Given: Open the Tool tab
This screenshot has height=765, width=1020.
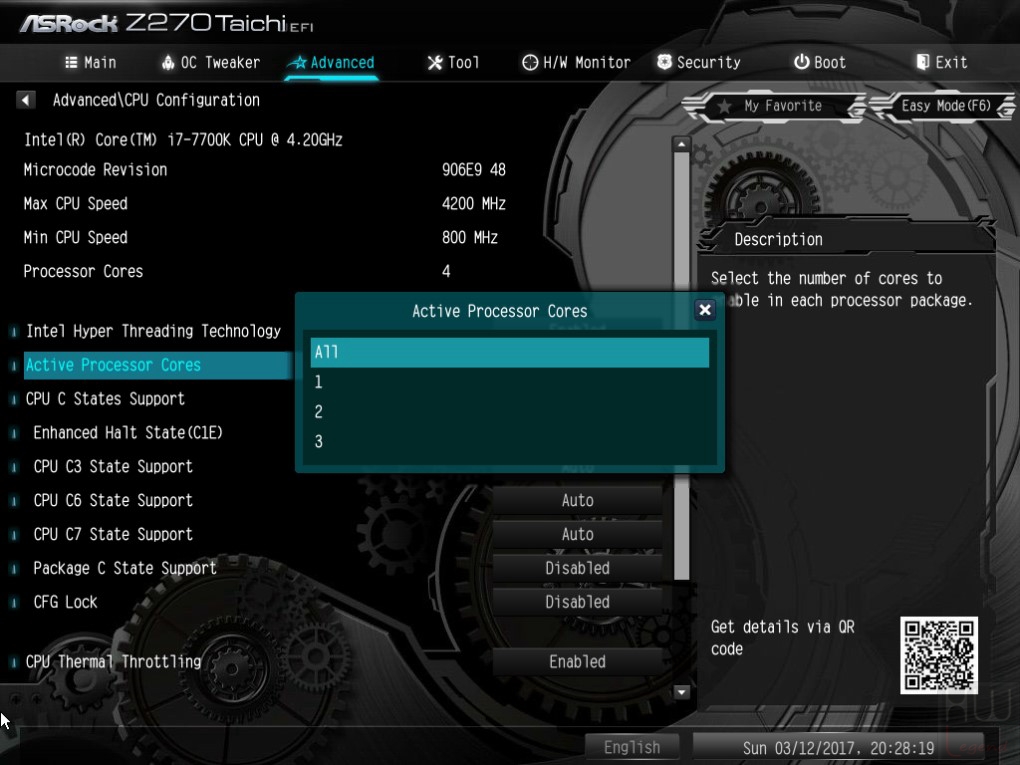Looking at the screenshot, I should 453,62.
